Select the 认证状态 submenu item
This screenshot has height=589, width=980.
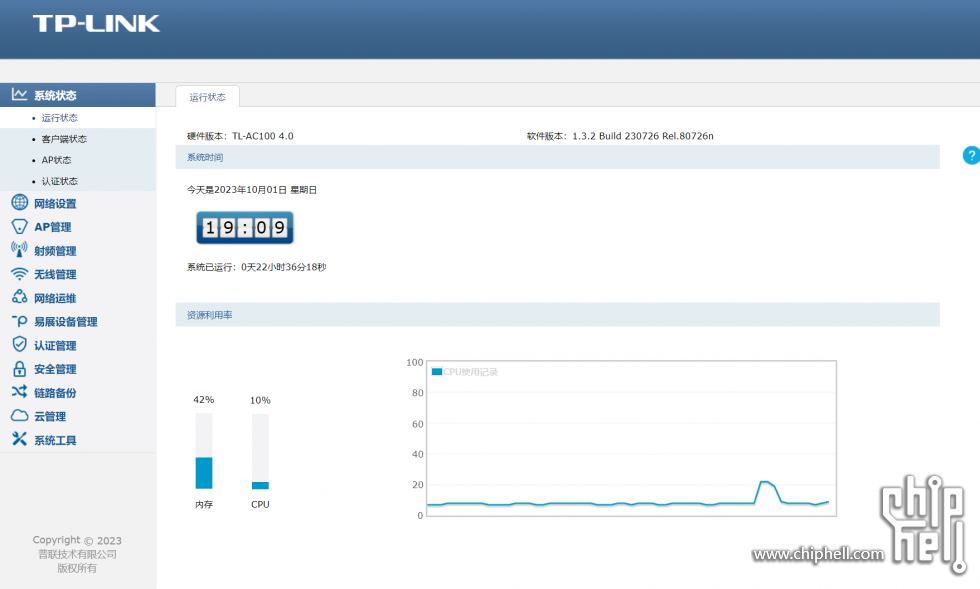(x=59, y=181)
